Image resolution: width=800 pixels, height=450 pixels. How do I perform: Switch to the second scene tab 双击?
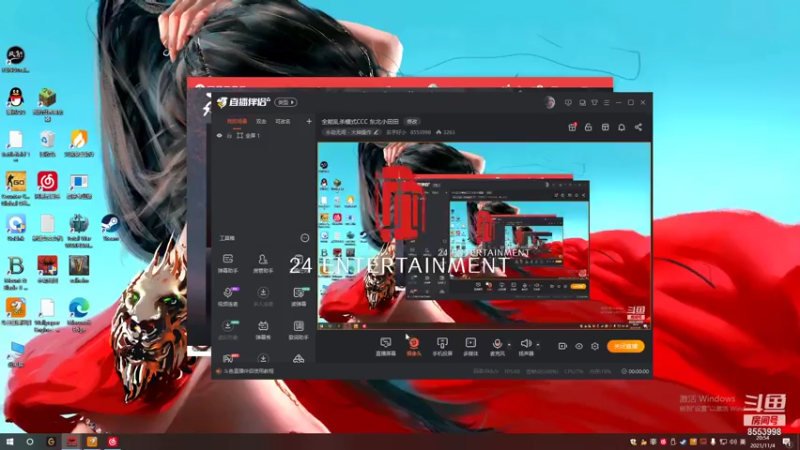(x=261, y=121)
